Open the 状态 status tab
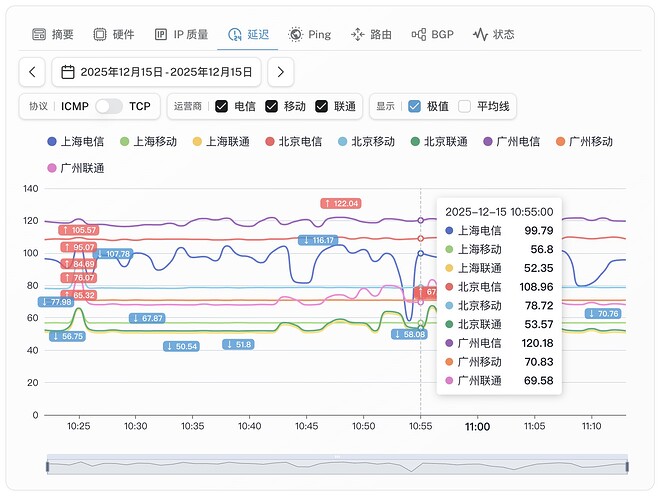The width and height of the screenshot is (660, 500). 494,35
